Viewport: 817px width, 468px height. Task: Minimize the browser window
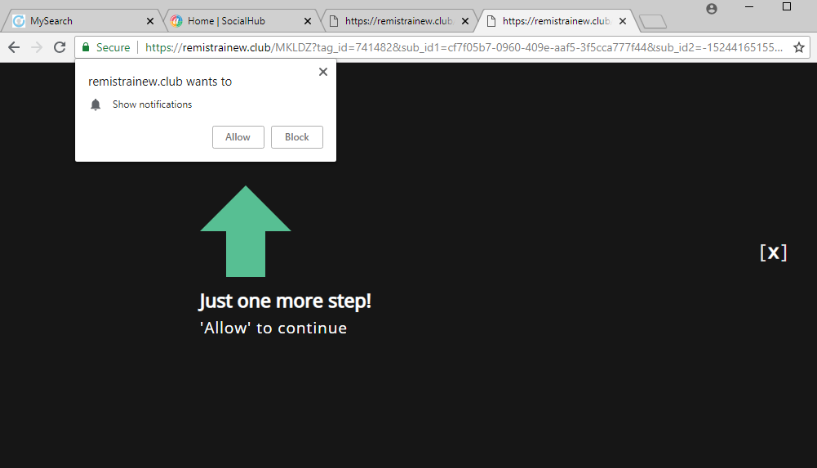pos(749,7)
